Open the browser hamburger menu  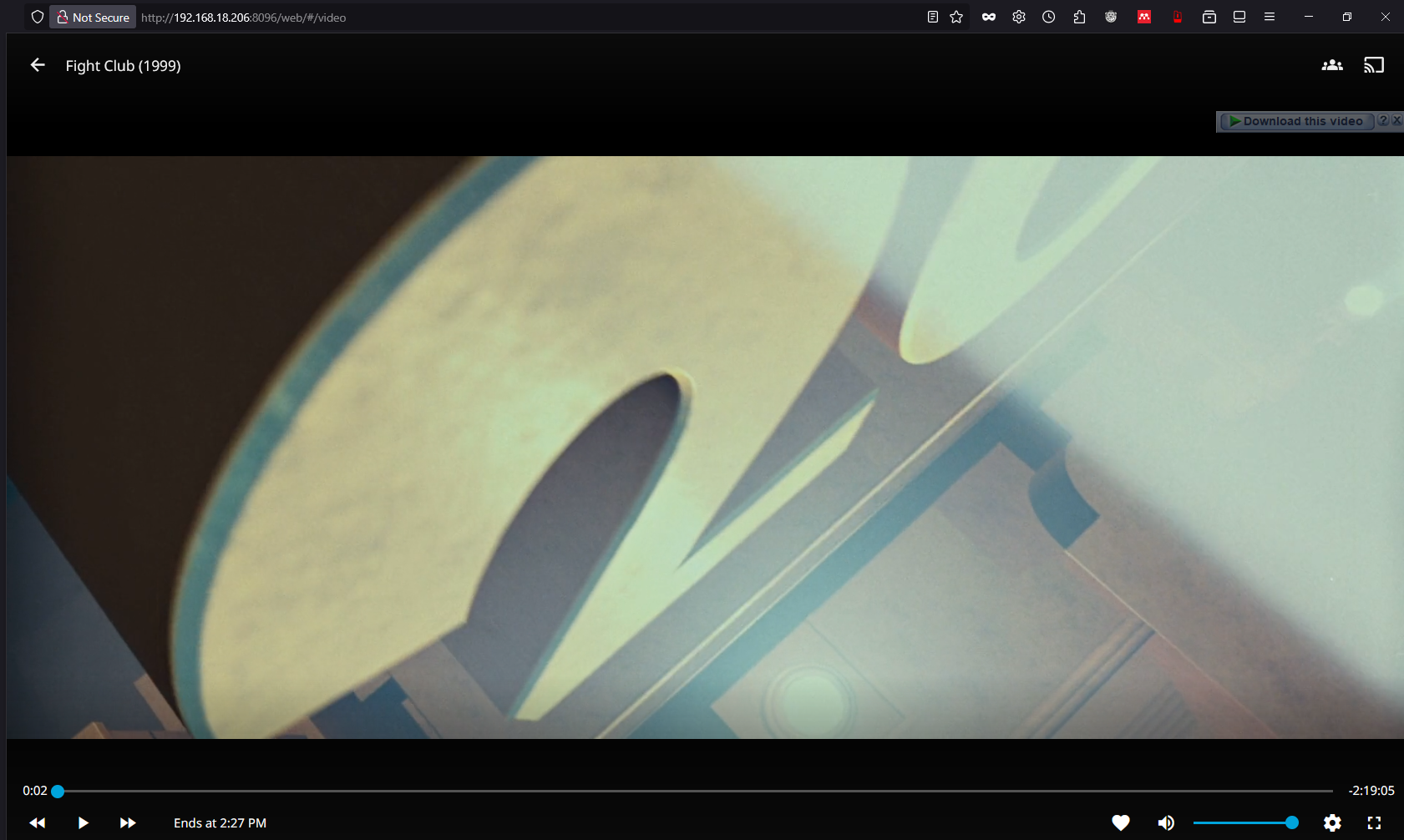(x=1270, y=17)
